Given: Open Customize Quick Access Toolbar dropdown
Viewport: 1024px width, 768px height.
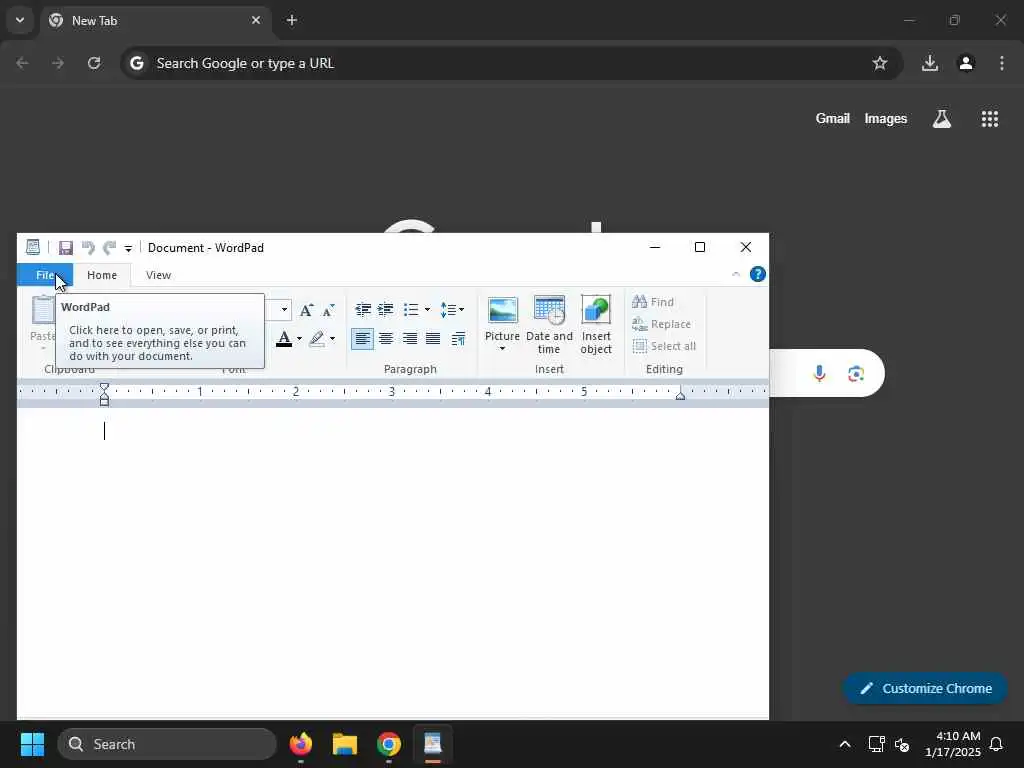Looking at the screenshot, I should coord(128,248).
